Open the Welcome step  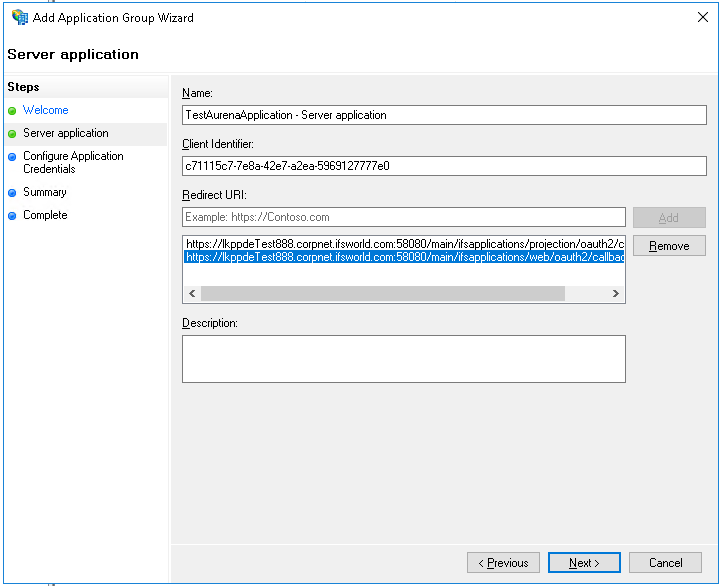tap(45, 110)
